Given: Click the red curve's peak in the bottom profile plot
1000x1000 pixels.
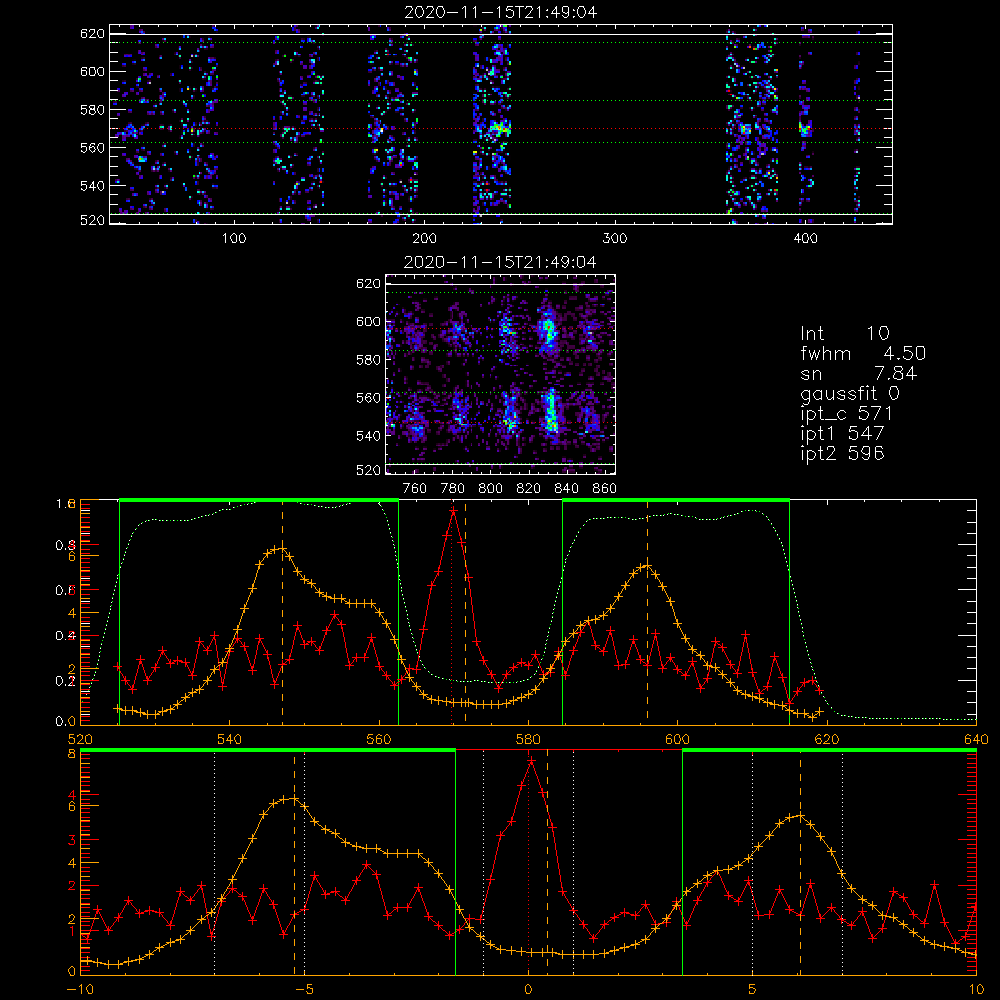Looking at the screenshot, I should [x=531, y=761].
